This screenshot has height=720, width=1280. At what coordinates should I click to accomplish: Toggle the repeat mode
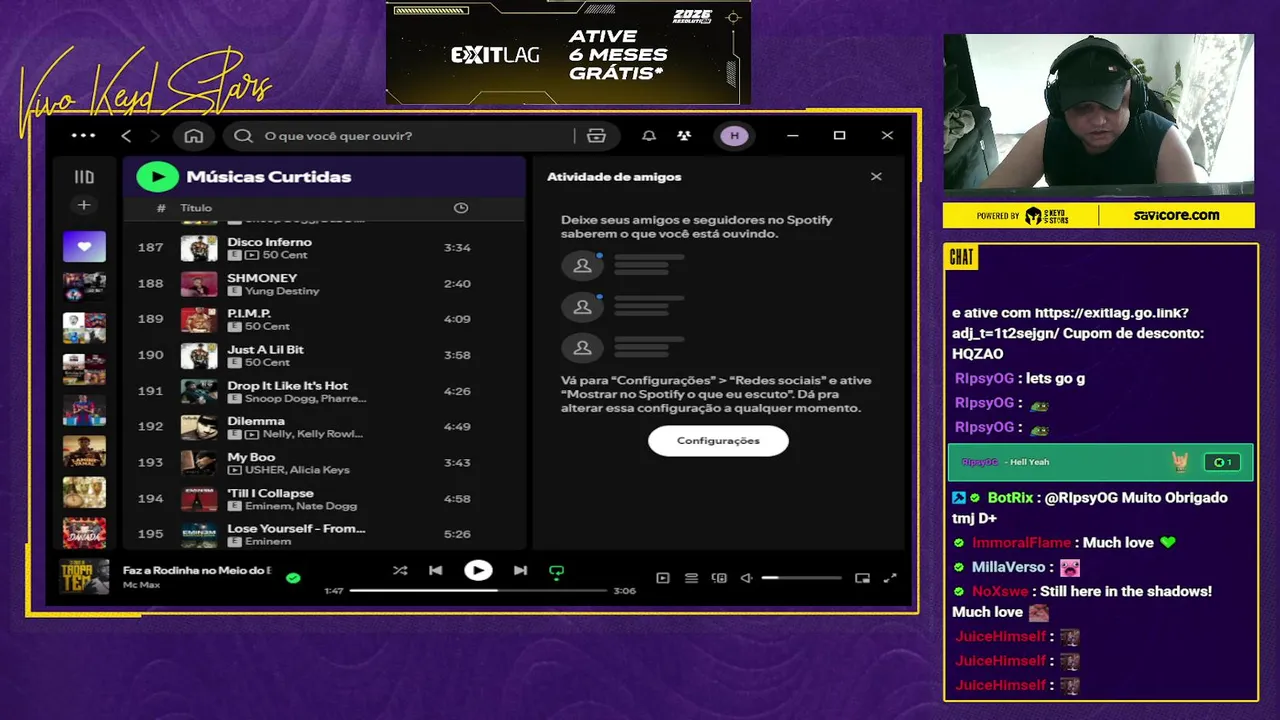[557, 572]
